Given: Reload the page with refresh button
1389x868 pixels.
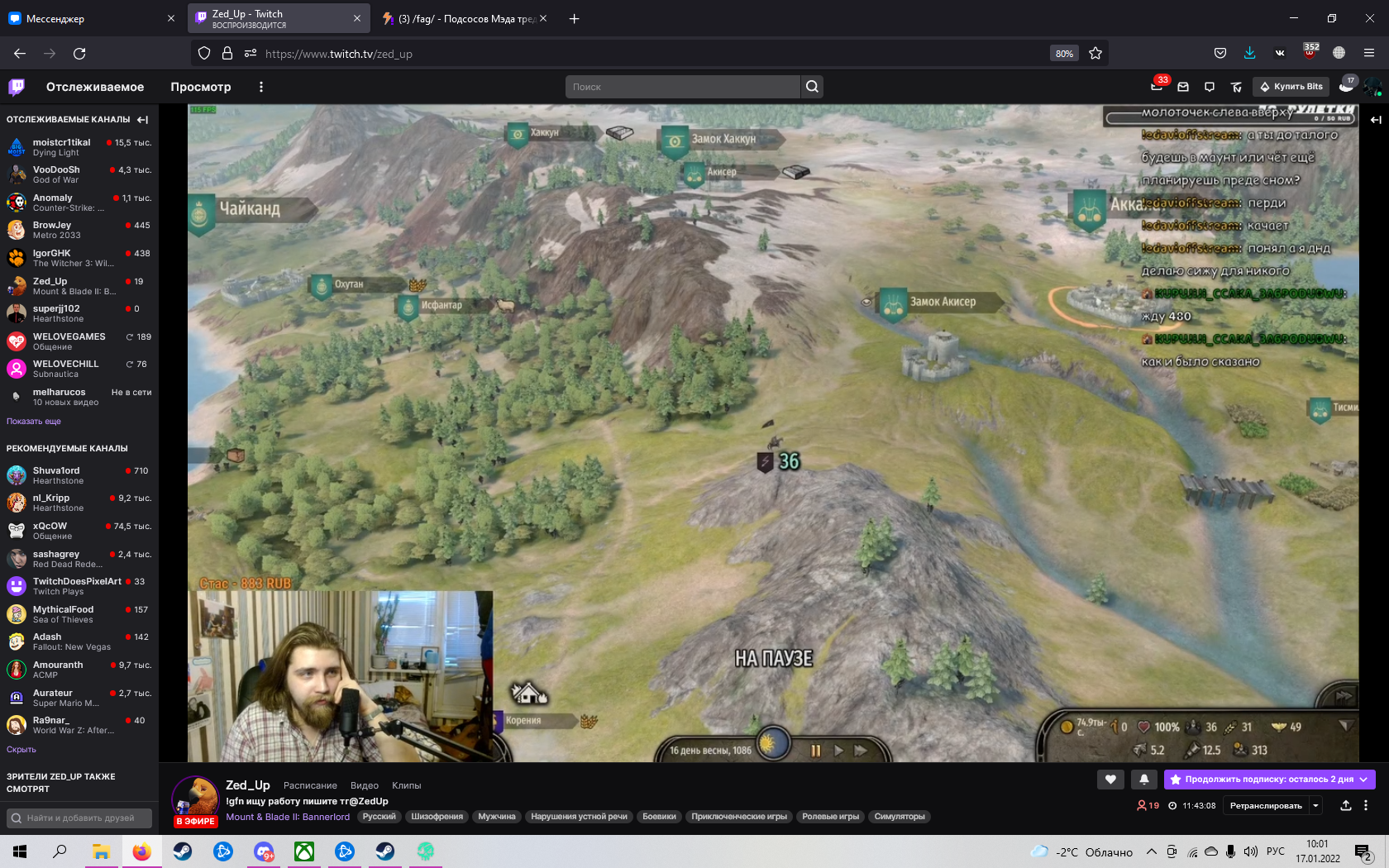Looking at the screenshot, I should [x=79, y=54].
